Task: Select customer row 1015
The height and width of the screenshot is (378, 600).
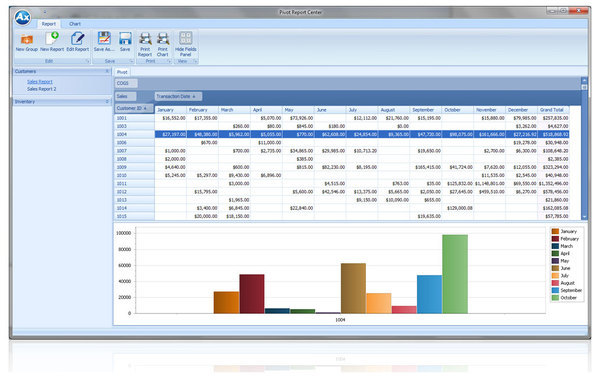Action: [134, 216]
